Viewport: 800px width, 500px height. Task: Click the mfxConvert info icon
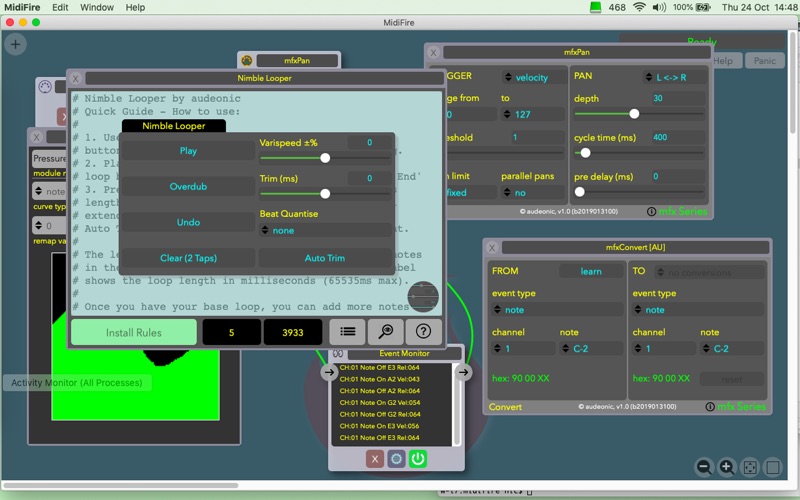coord(710,407)
